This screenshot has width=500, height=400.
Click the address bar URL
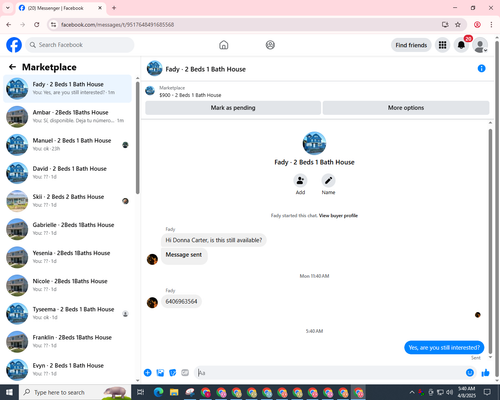117,25
